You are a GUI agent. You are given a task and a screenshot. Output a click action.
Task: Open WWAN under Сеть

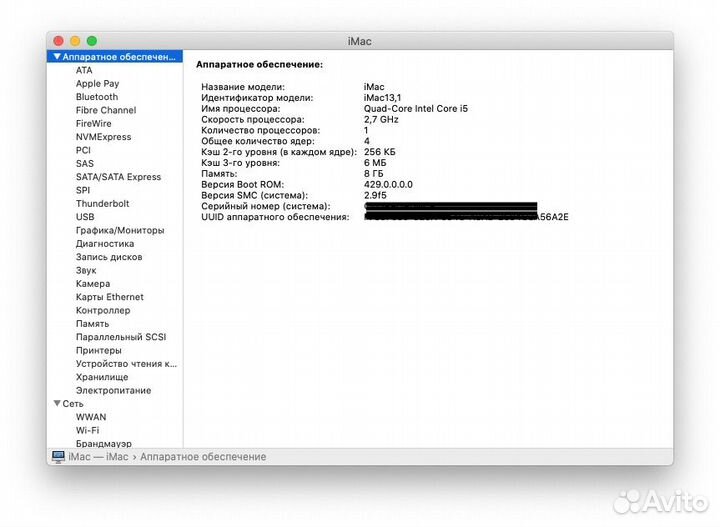tap(91, 417)
